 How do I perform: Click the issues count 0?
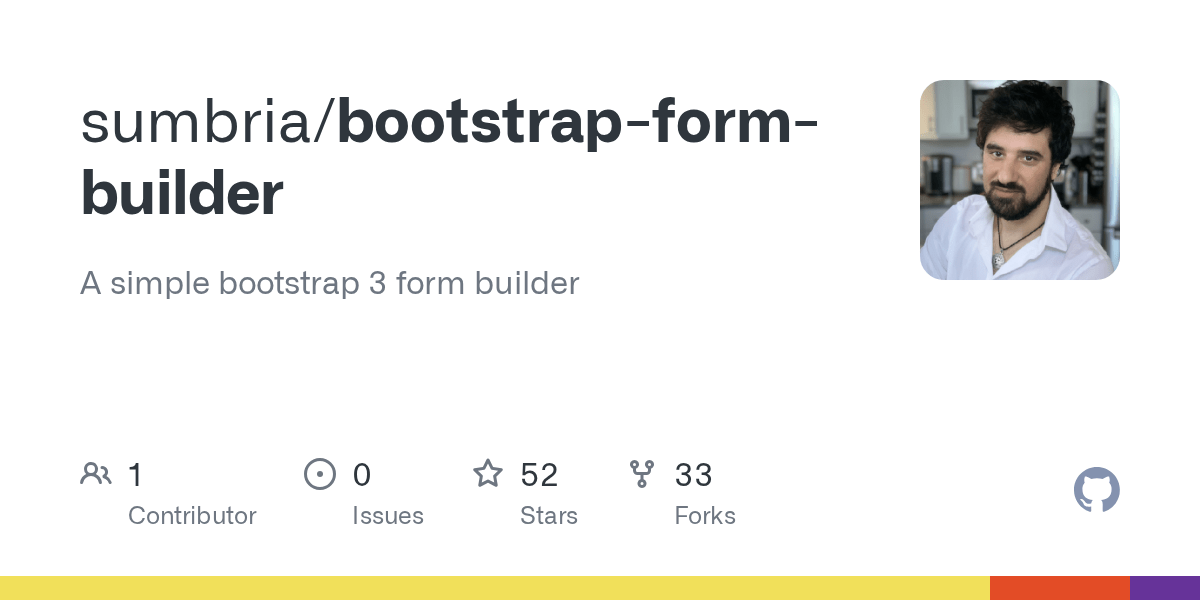362,475
